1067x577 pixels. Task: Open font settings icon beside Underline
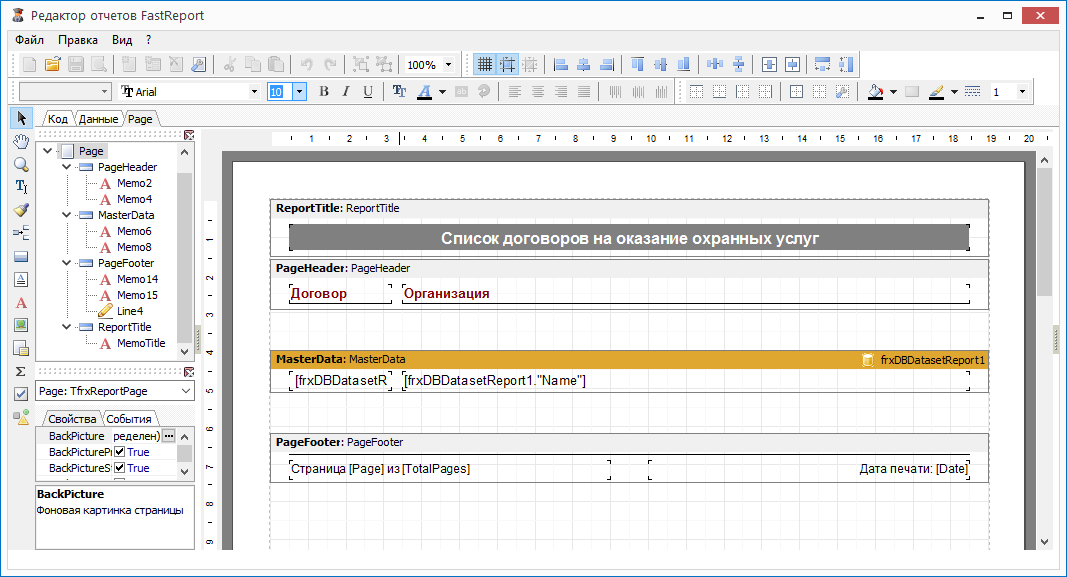click(399, 91)
